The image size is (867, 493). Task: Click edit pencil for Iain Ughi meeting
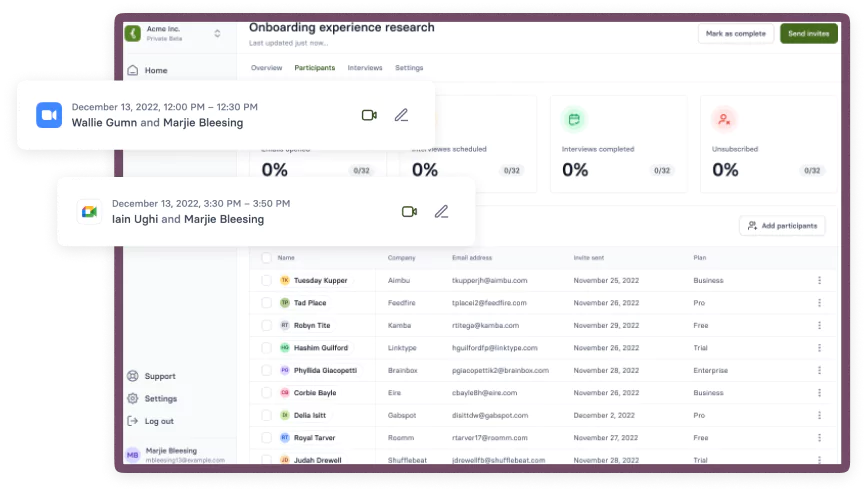tap(441, 211)
